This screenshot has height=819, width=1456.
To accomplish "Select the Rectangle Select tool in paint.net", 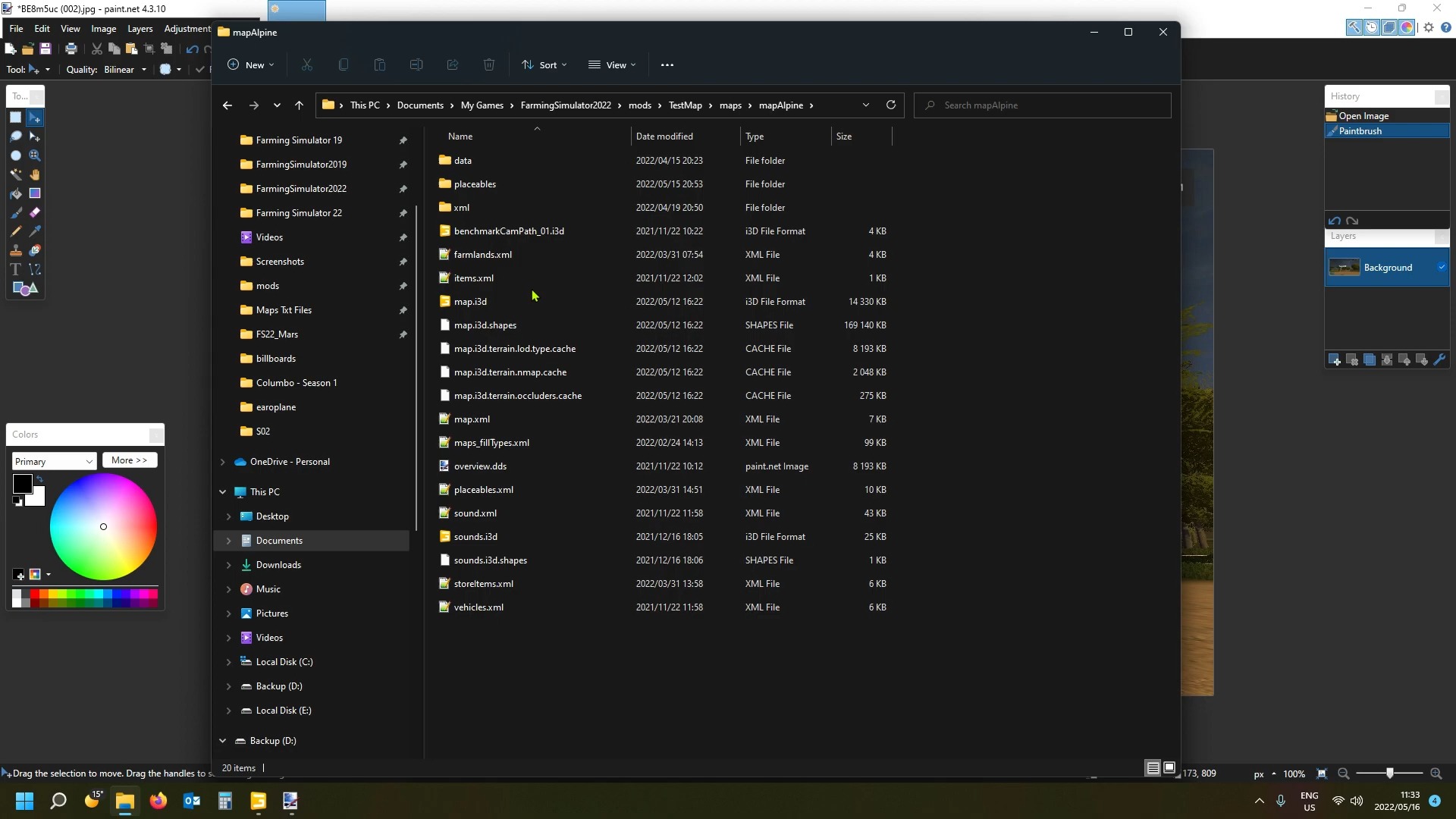I will (x=15, y=118).
